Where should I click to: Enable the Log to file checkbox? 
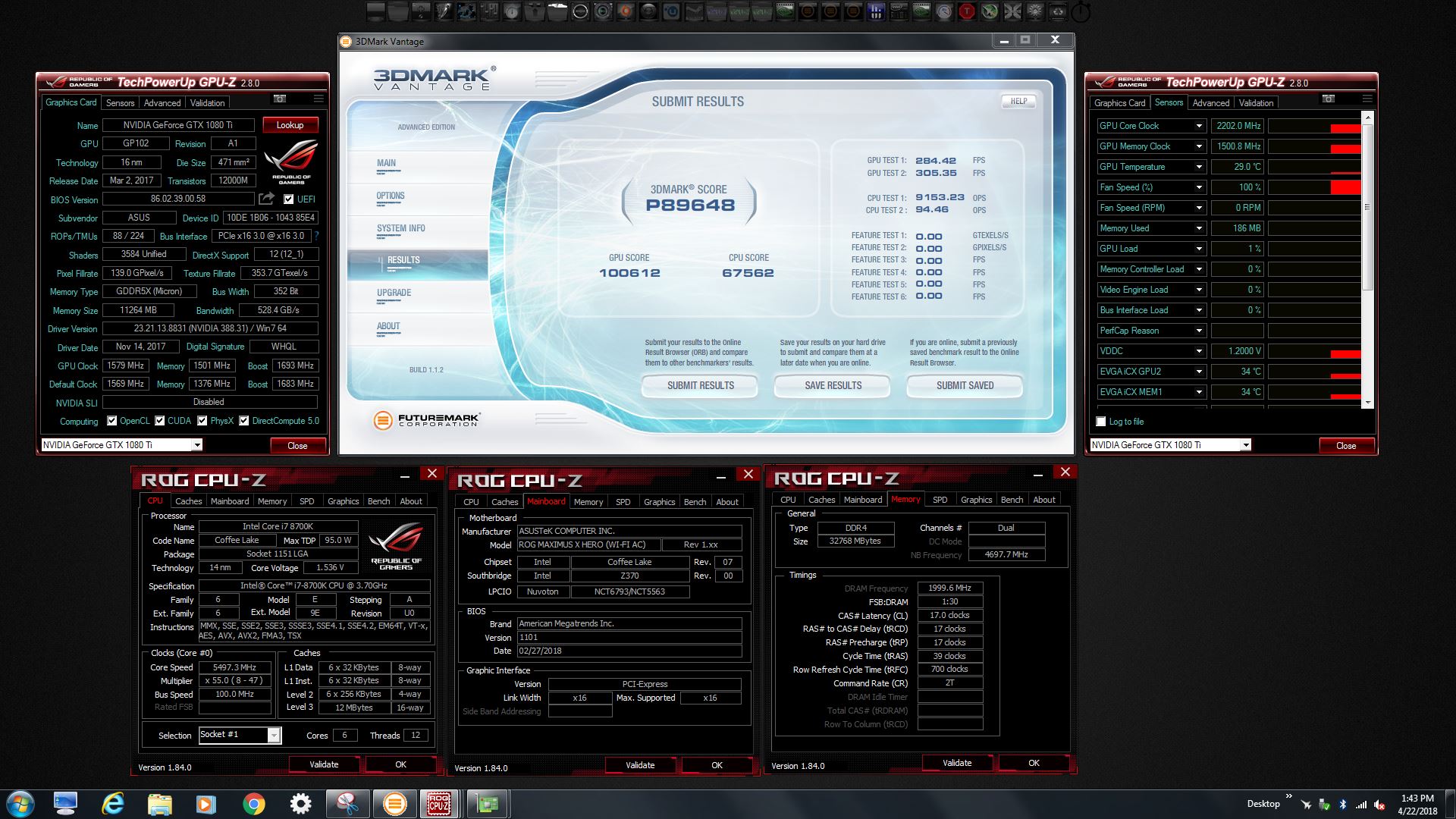click(1101, 422)
